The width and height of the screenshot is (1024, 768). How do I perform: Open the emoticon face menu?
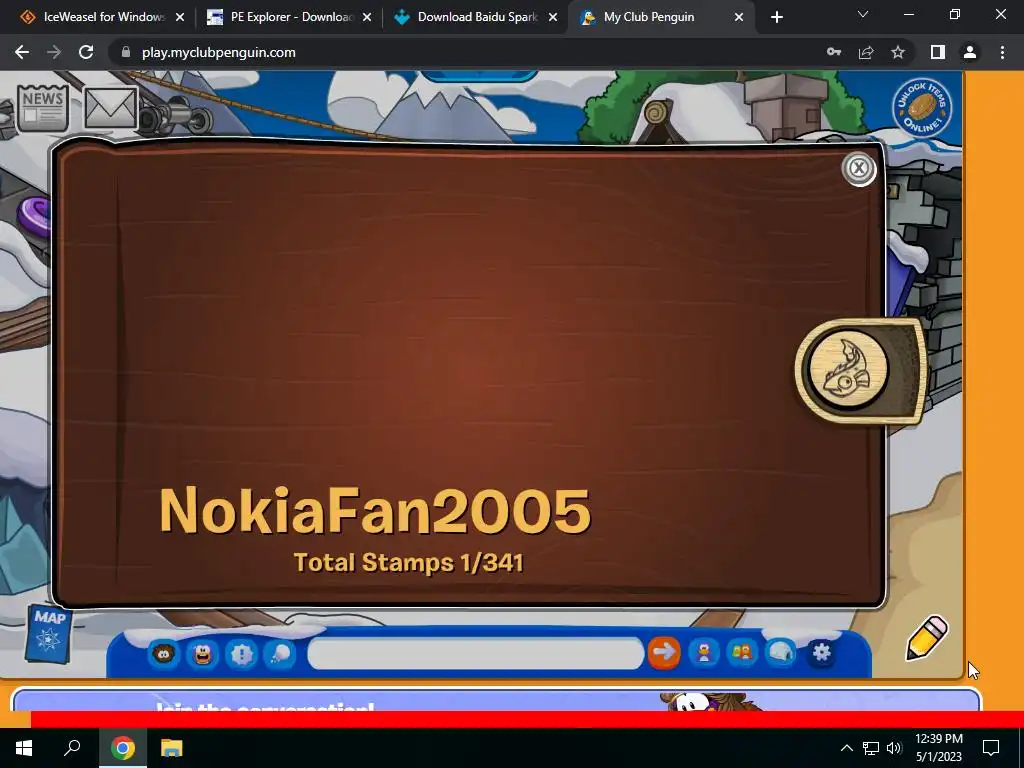tap(202, 653)
